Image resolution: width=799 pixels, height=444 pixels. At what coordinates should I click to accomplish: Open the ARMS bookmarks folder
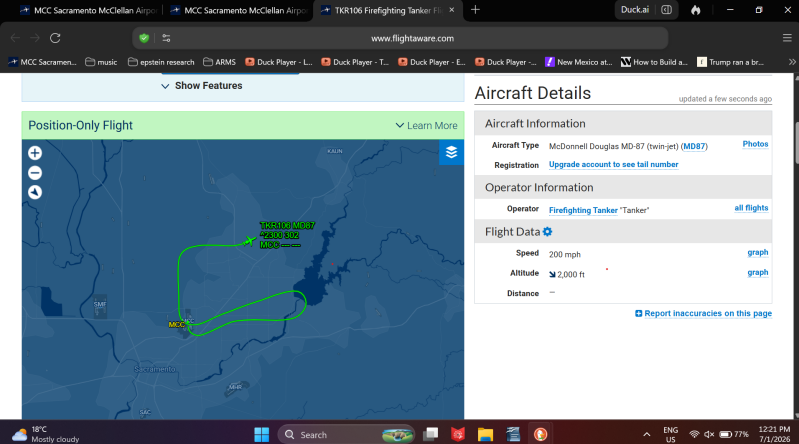click(x=220, y=62)
